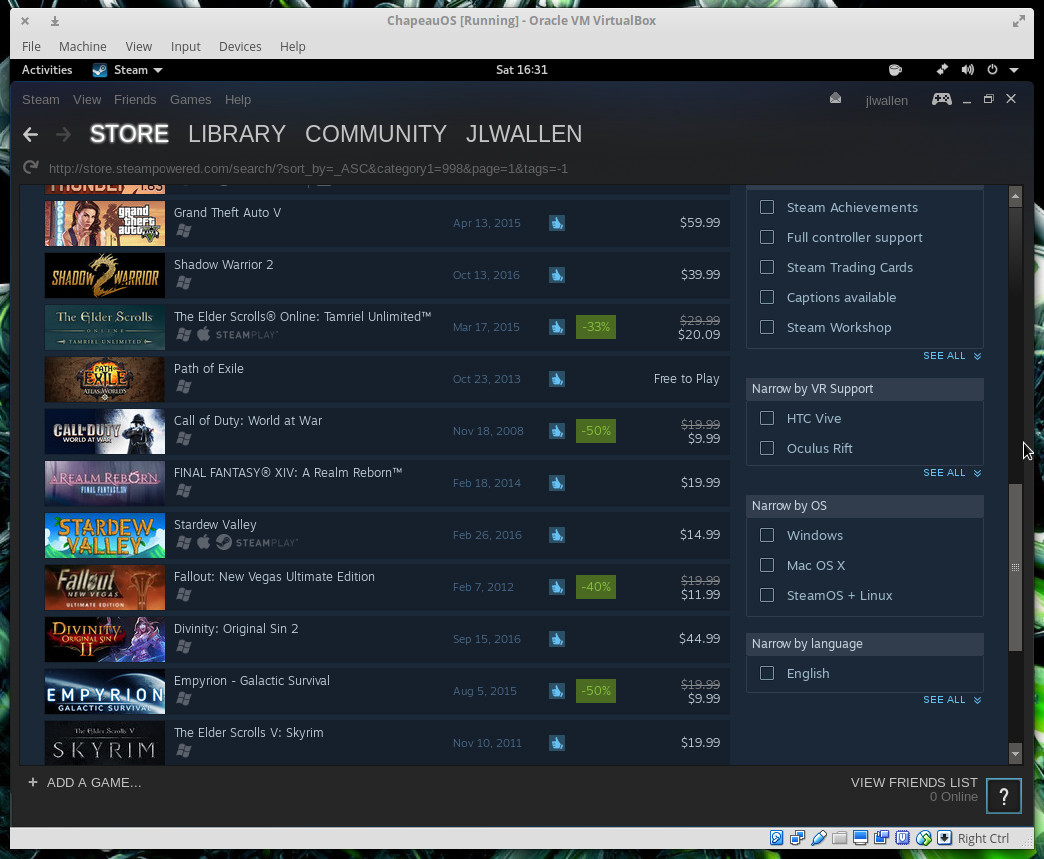This screenshot has width=1044, height=859.
Task: Open VirtualBox network adapter status icon
Action: [797, 838]
